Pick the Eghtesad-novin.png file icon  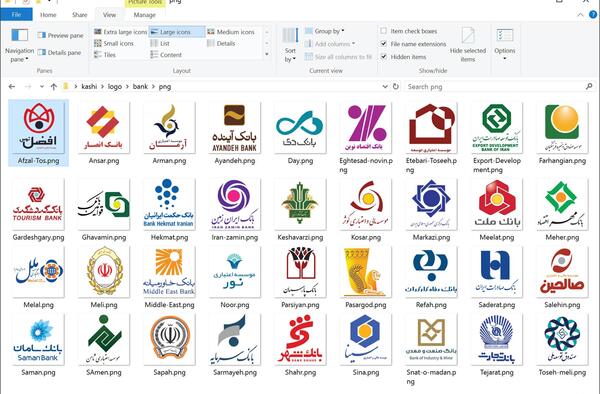(x=365, y=127)
